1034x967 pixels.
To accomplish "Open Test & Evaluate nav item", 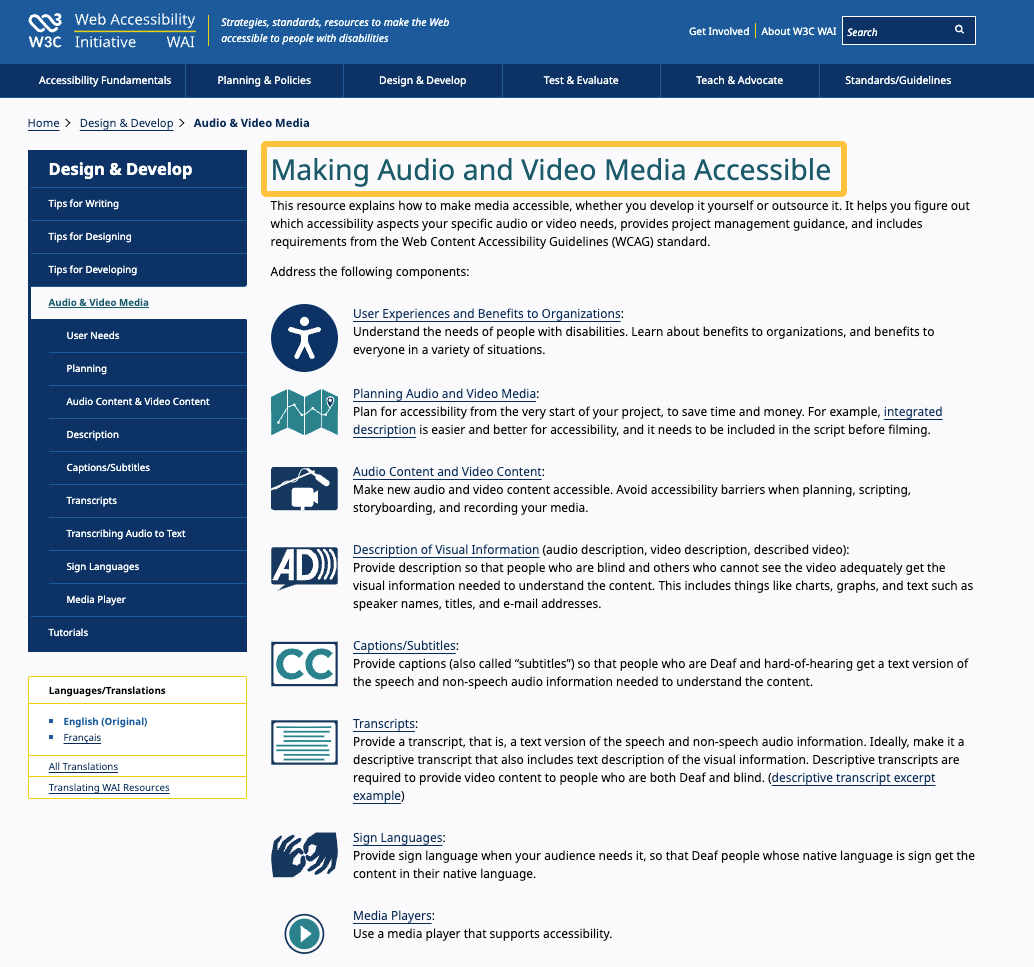I will coord(581,80).
